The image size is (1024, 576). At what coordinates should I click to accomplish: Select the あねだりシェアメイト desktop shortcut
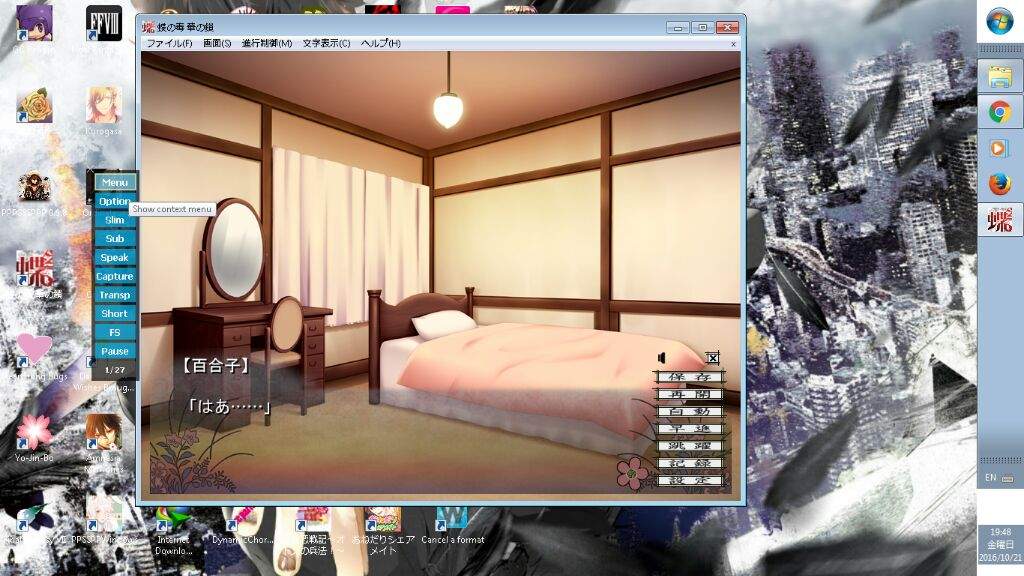tap(383, 530)
